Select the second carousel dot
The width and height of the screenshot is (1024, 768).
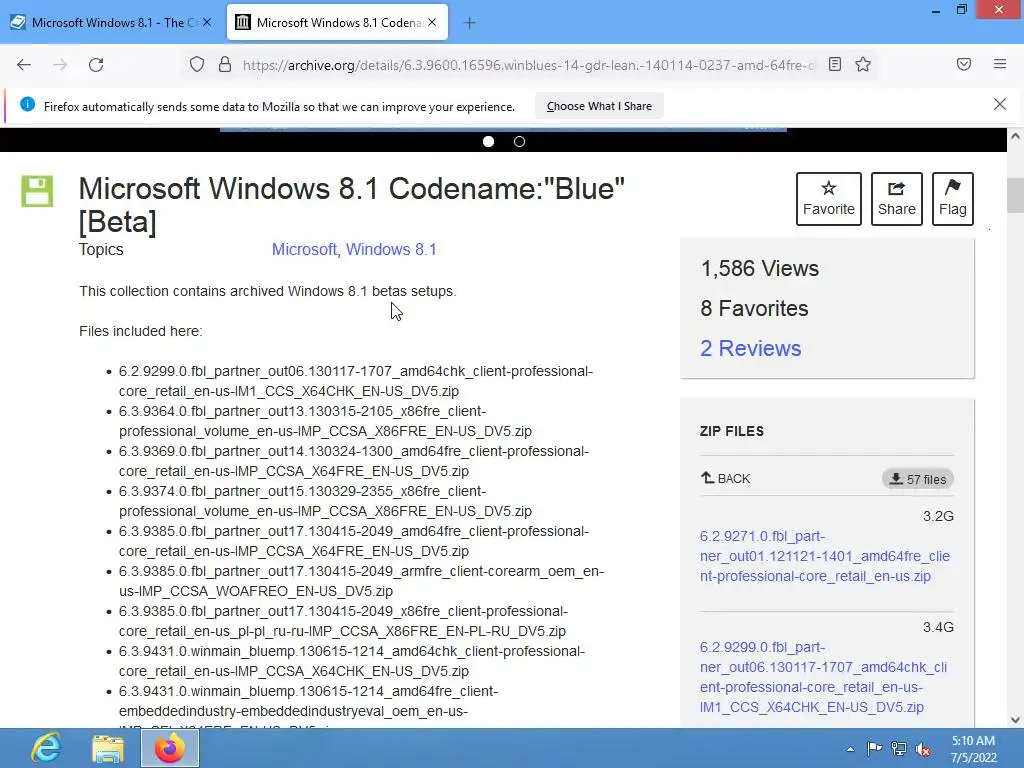[519, 141]
